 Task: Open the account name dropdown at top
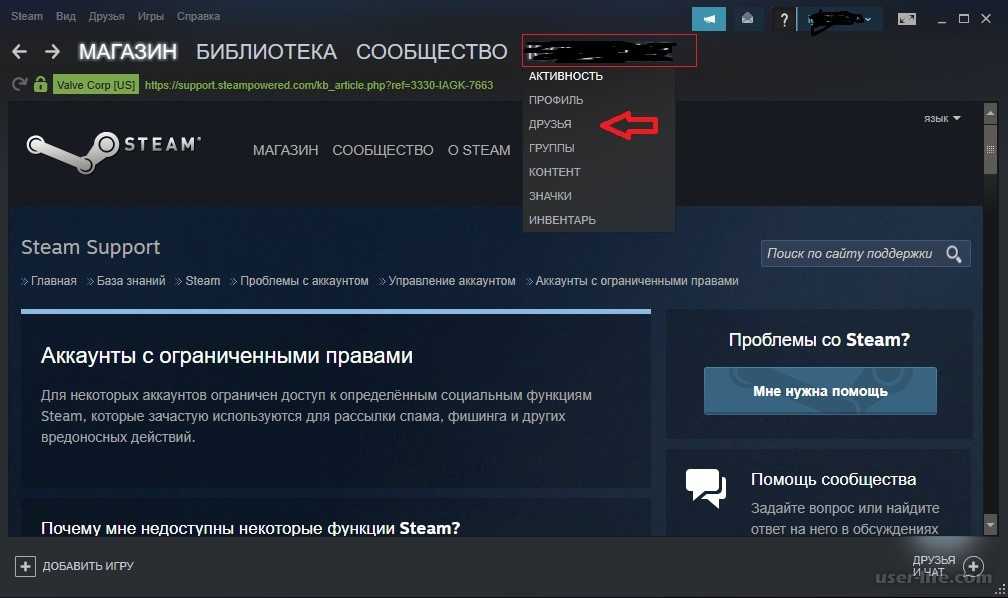(839, 19)
